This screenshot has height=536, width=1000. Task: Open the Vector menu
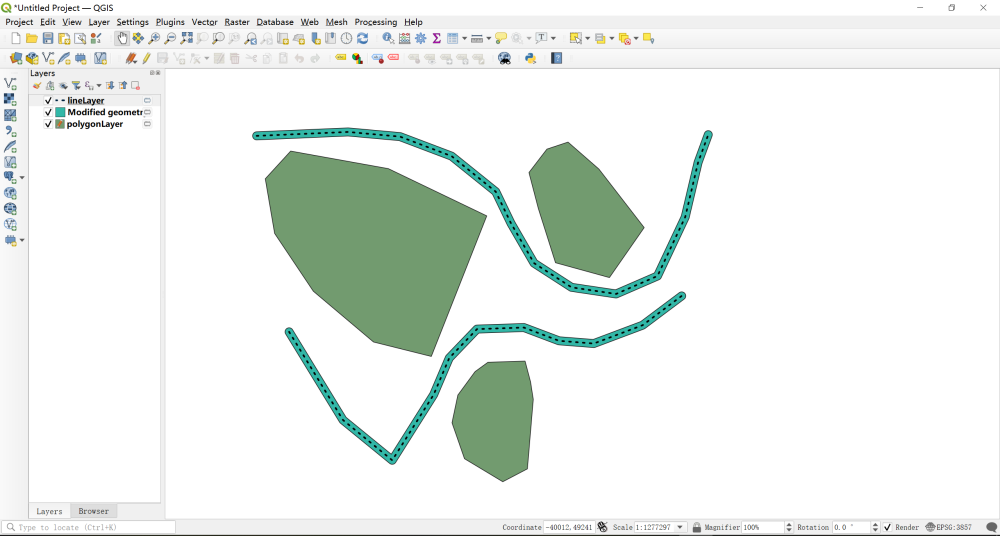click(x=205, y=22)
